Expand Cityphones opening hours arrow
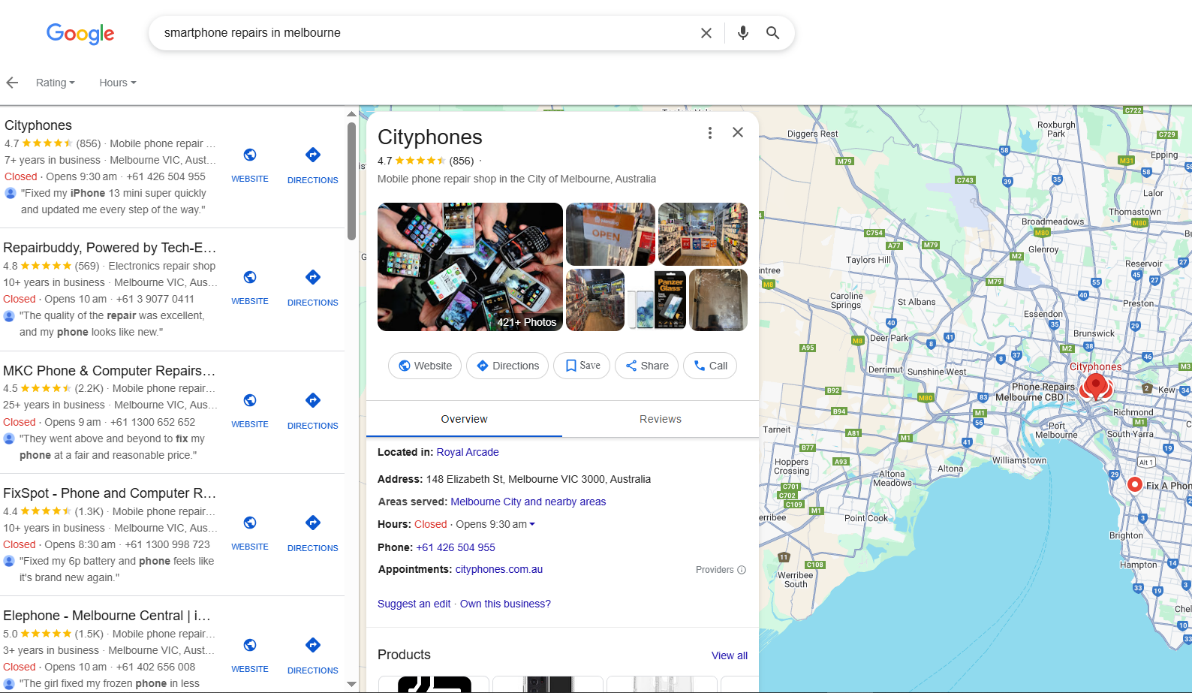Screen dimensions: 1192x693 [532, 524]
